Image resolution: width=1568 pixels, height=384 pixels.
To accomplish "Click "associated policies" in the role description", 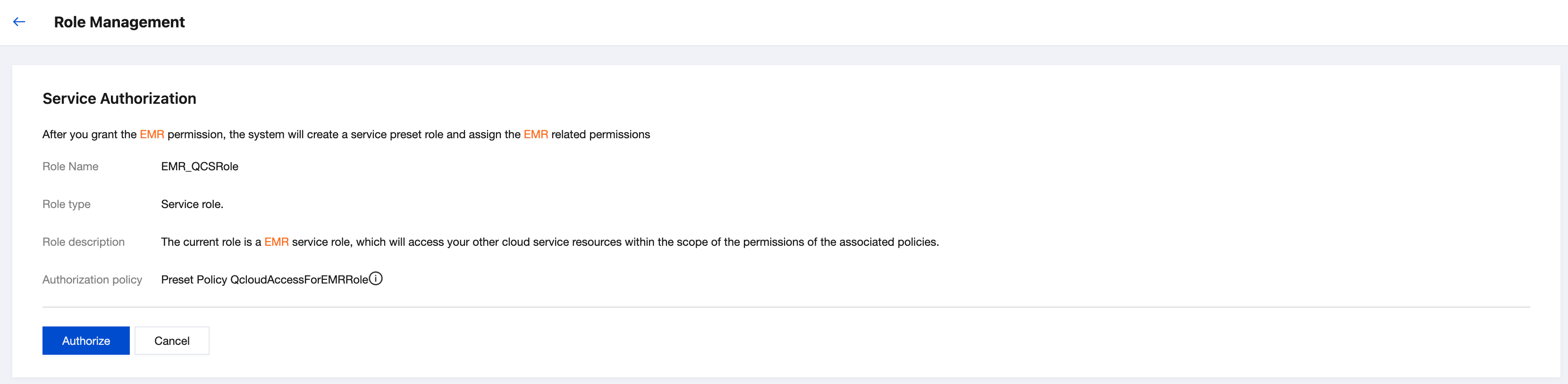I will click(888, 242).
